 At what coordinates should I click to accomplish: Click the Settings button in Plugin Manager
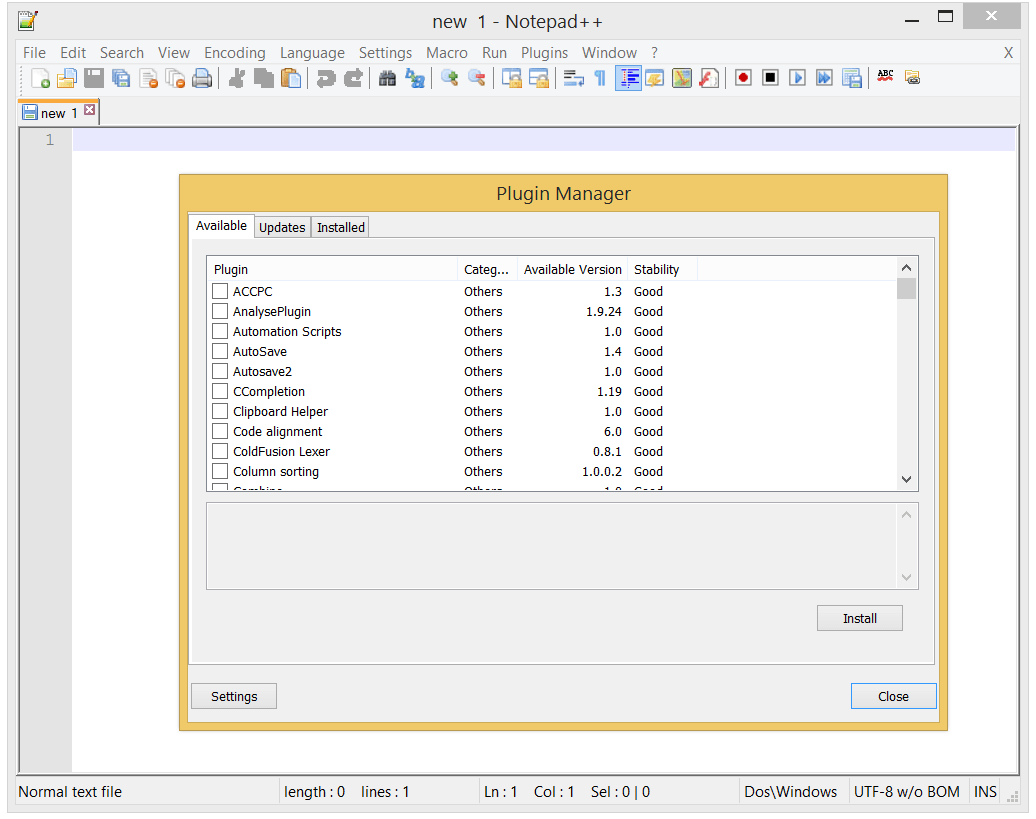(234, 696)
